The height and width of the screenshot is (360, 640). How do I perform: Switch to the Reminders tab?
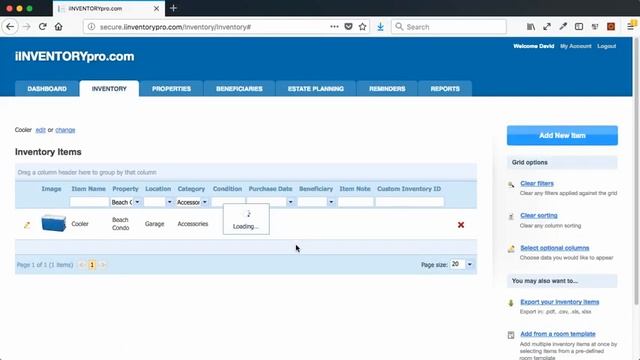[387, 89]
